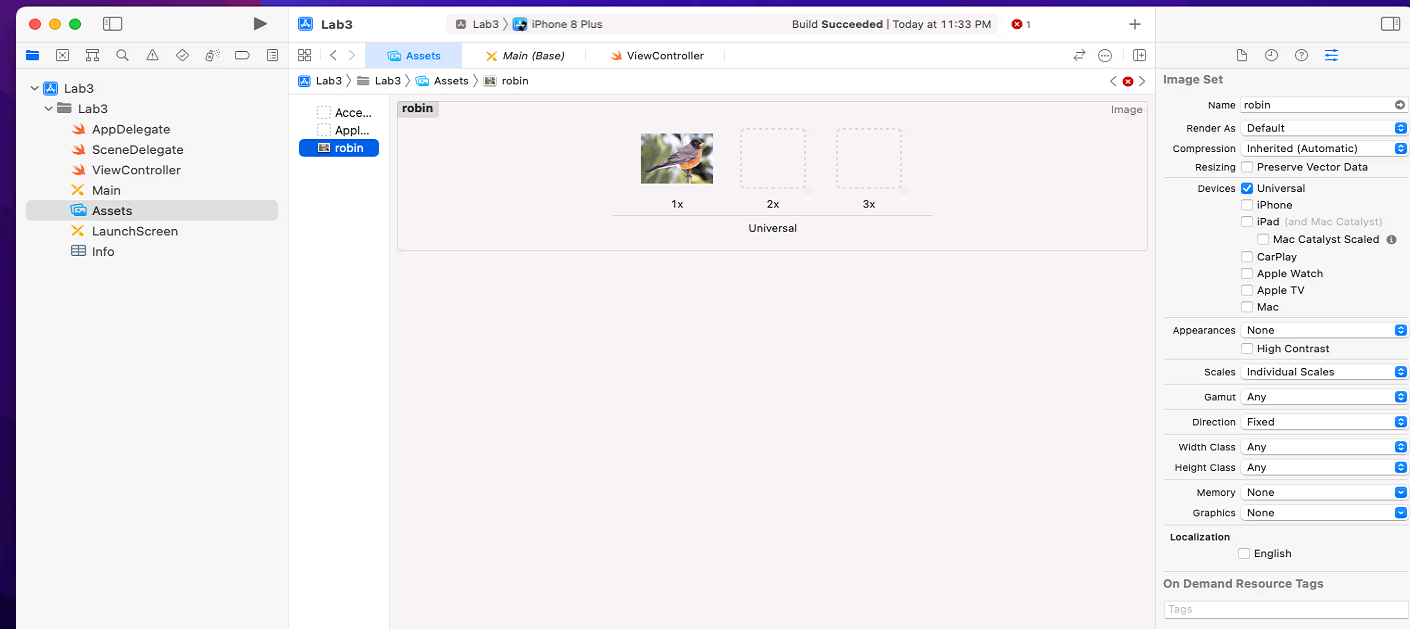The height and width of the screenshot is (629, 1410).
Task: Open the editor options menu
Action: (1105, 55)
